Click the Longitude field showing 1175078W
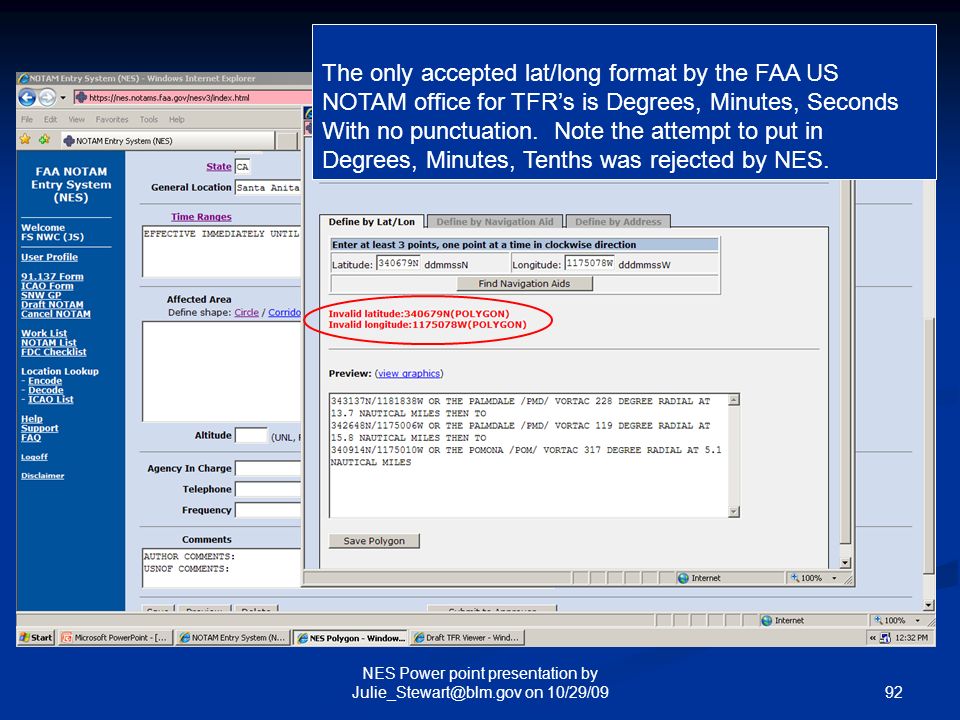 590,263
